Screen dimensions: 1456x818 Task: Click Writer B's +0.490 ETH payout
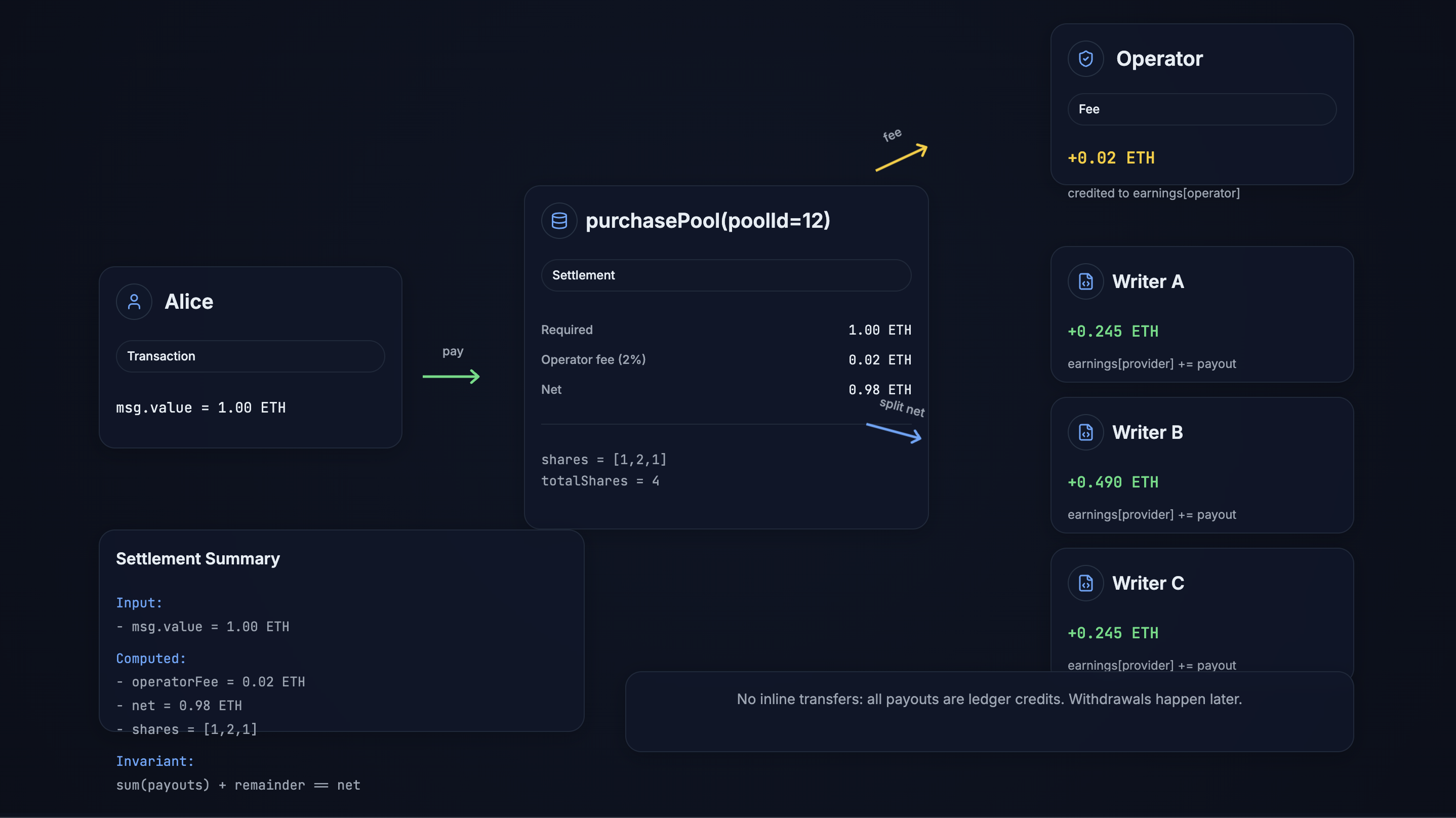(x=1112, y=482)
